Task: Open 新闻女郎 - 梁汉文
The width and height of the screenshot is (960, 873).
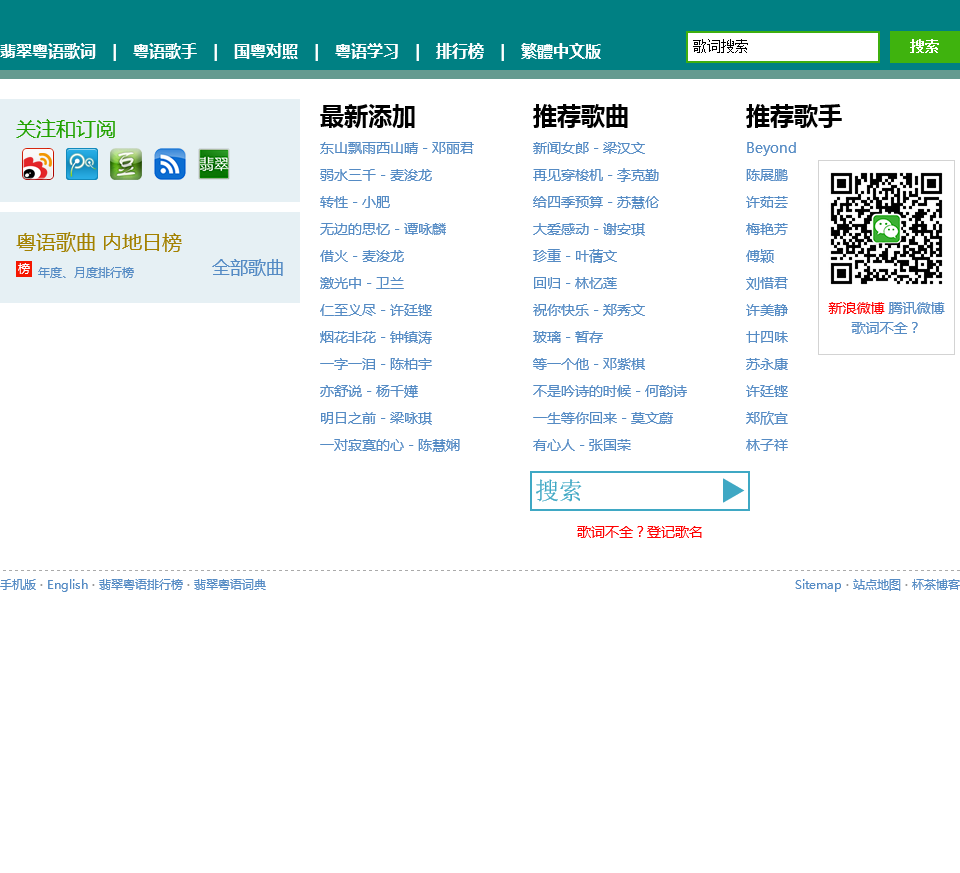Action: coord(589,148)
